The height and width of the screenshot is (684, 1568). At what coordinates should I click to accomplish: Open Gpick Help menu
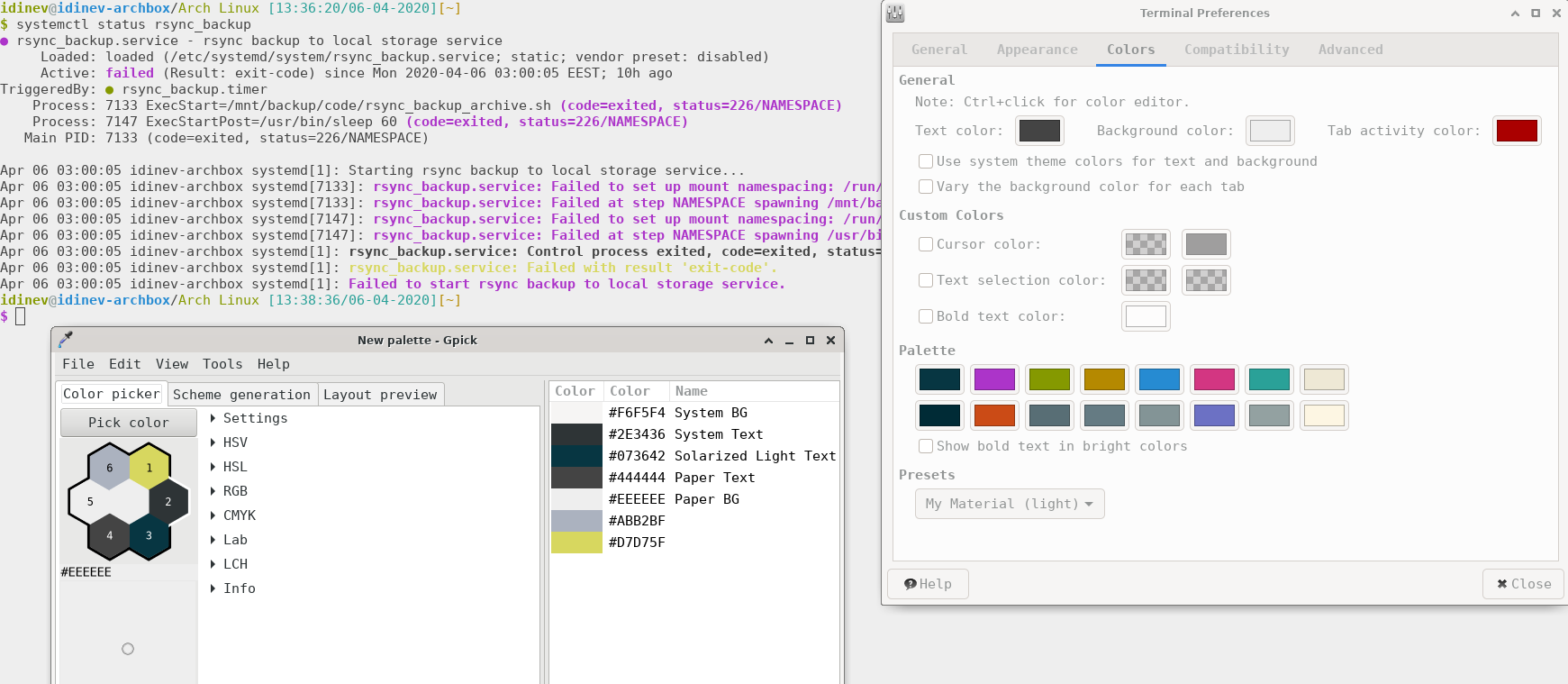tap(274, 364)
